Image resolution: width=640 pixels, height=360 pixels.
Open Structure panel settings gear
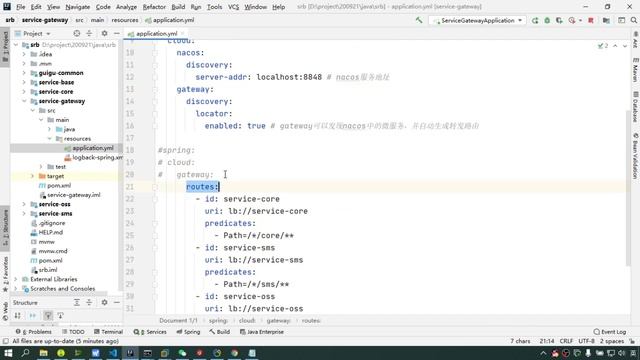point(104,302)
